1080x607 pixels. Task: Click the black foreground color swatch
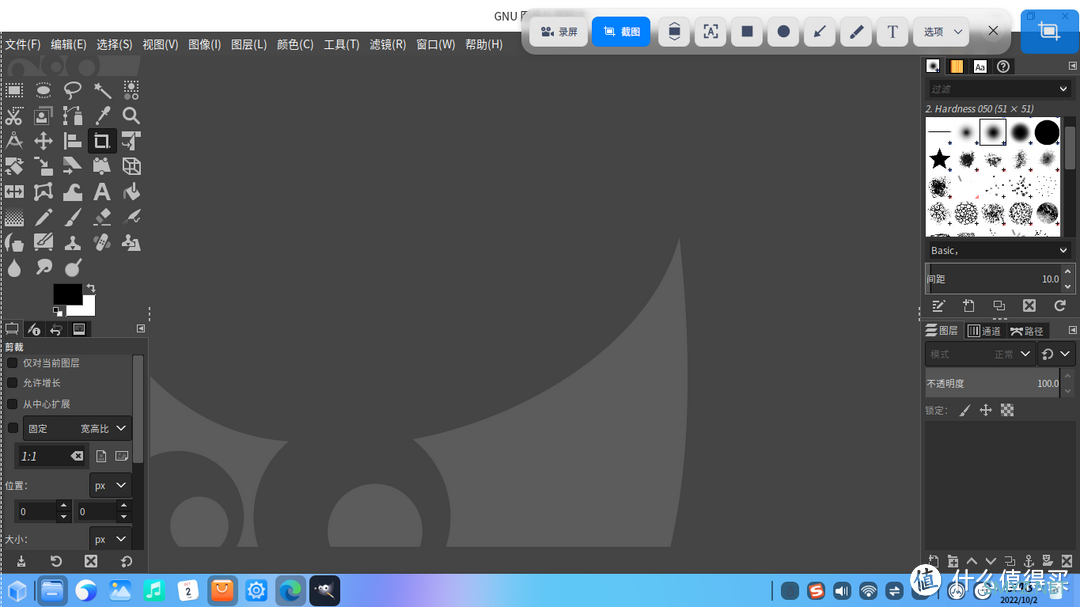tap(67, 293)
